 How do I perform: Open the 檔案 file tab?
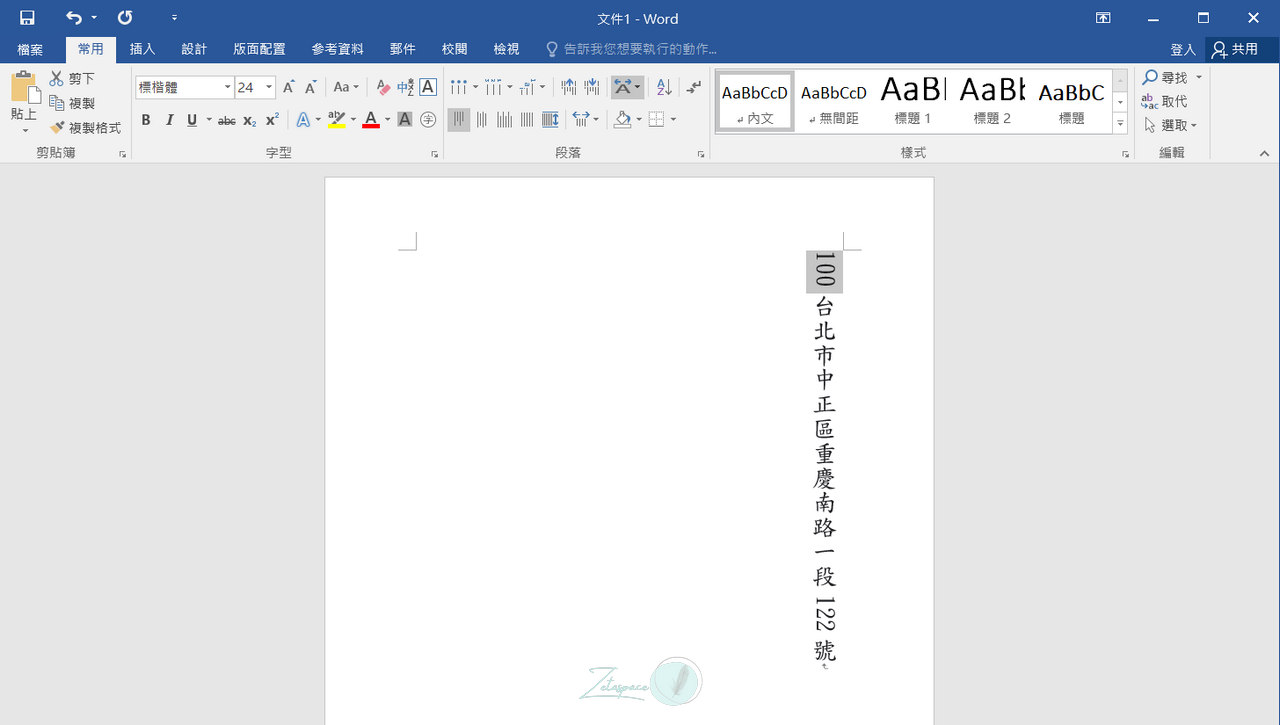pyautogui.click(x=30, y=49)
